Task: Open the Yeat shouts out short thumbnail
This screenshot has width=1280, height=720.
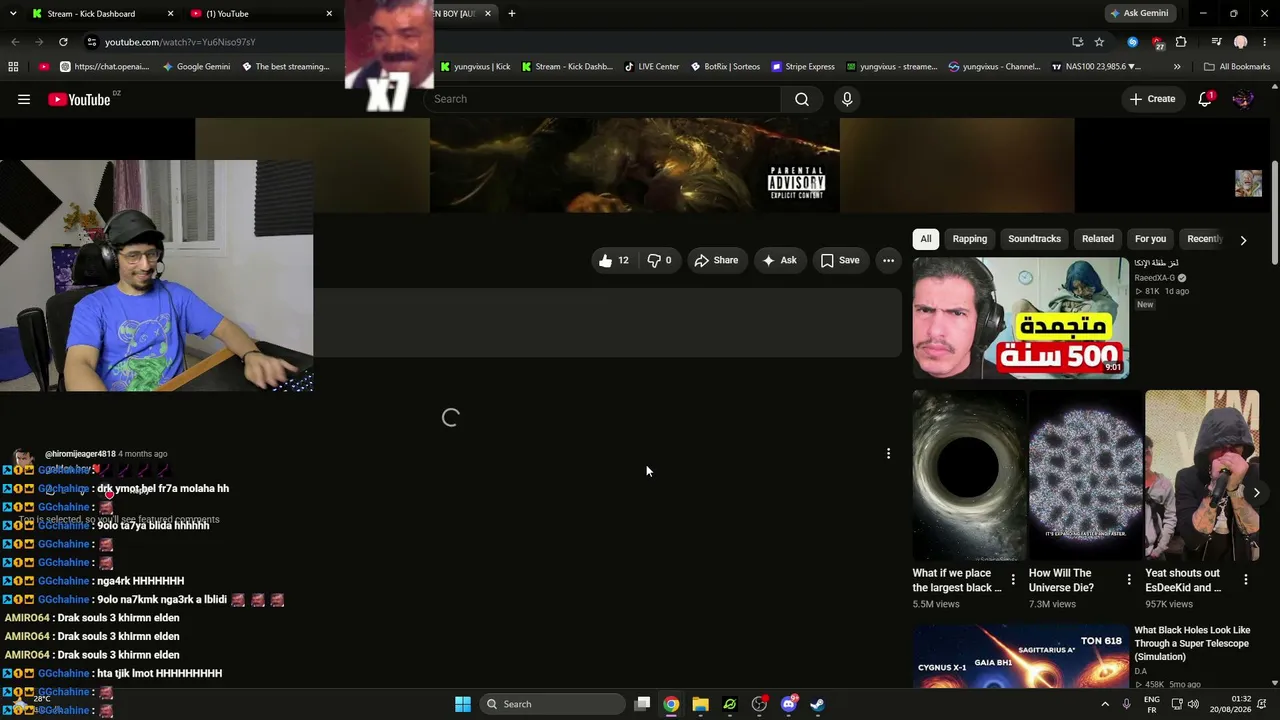Action: point(1202,476)
